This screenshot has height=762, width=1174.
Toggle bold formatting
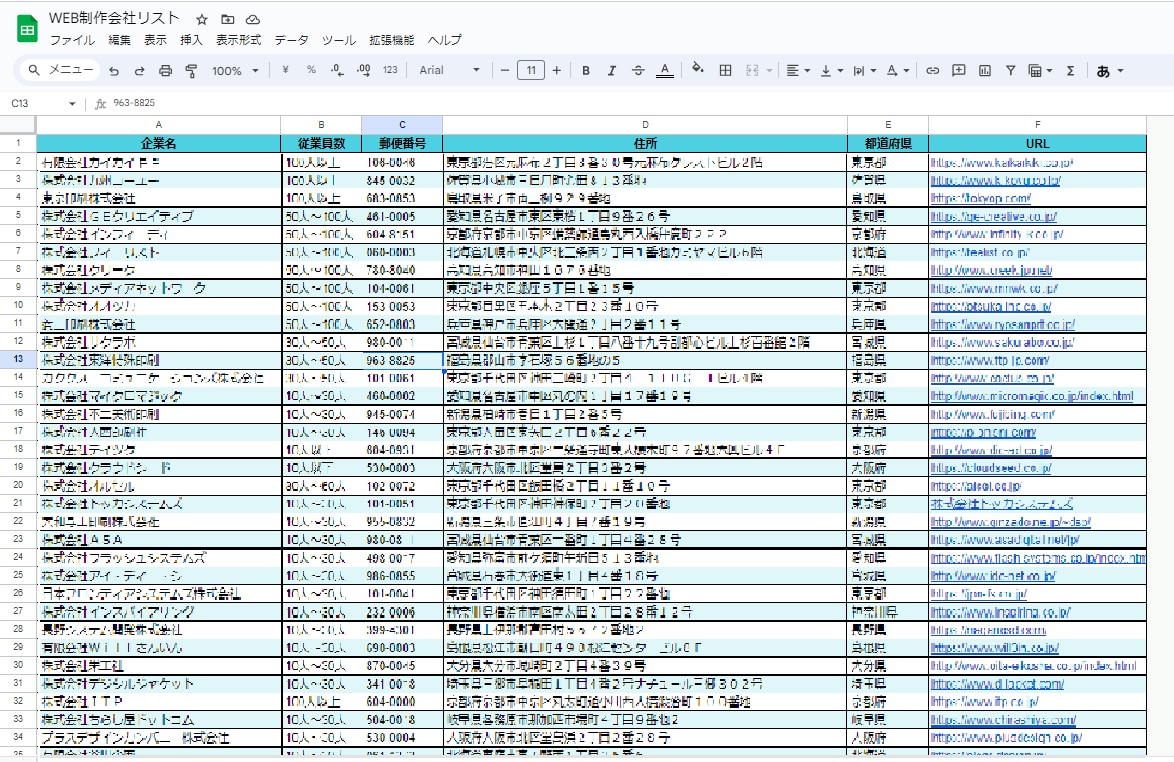pos(586,70)
